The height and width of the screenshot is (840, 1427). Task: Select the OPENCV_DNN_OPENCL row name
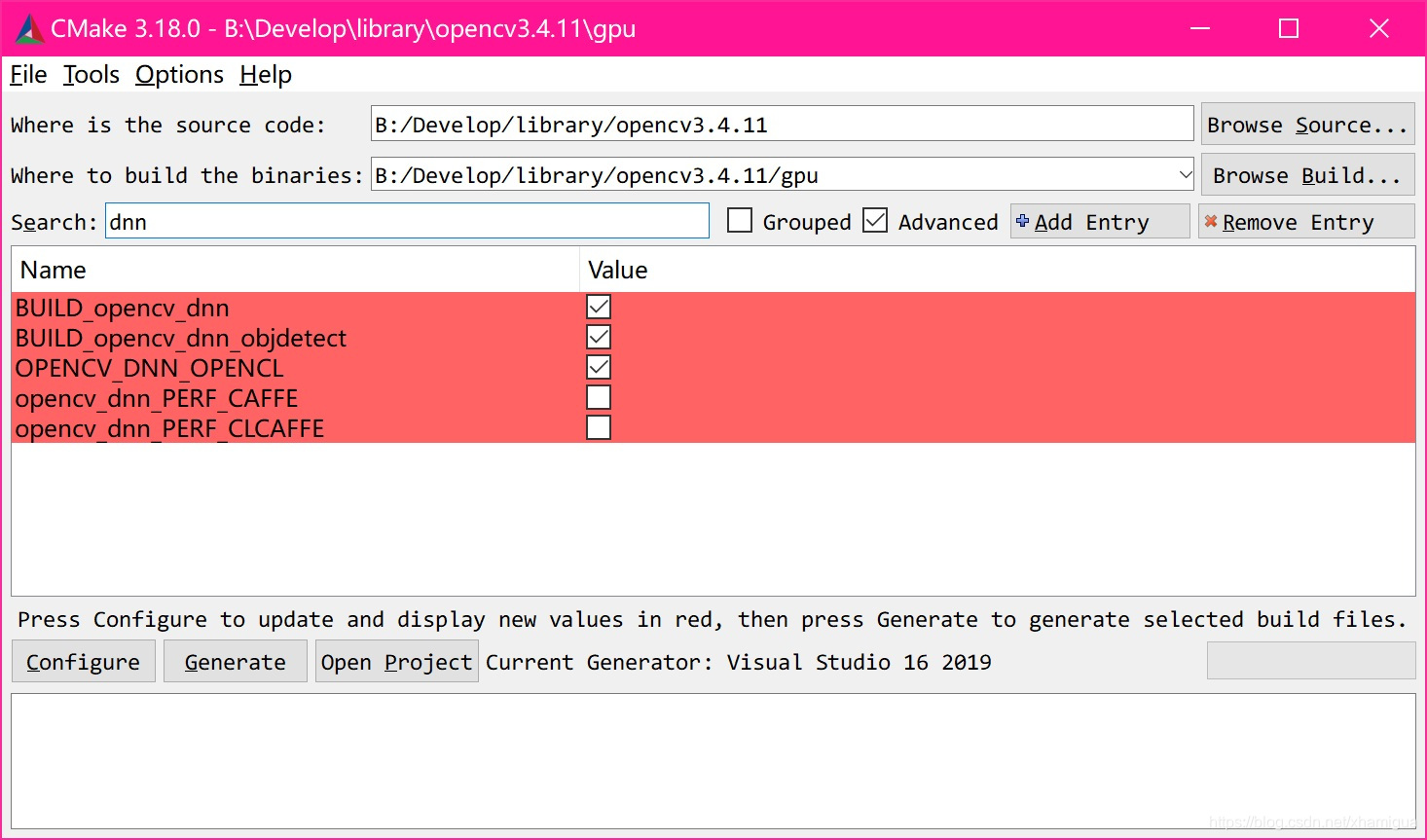(x=150, y=368)
